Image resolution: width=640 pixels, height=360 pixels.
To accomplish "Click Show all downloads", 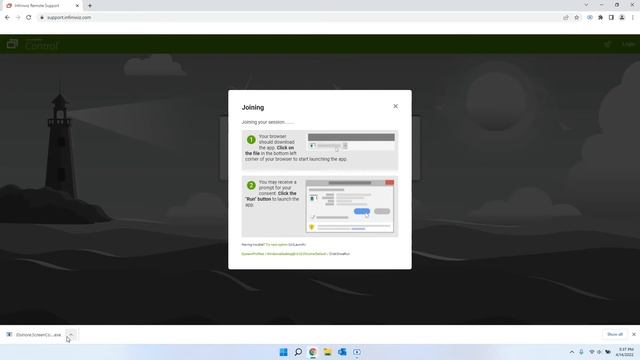I will click(615, 334).
